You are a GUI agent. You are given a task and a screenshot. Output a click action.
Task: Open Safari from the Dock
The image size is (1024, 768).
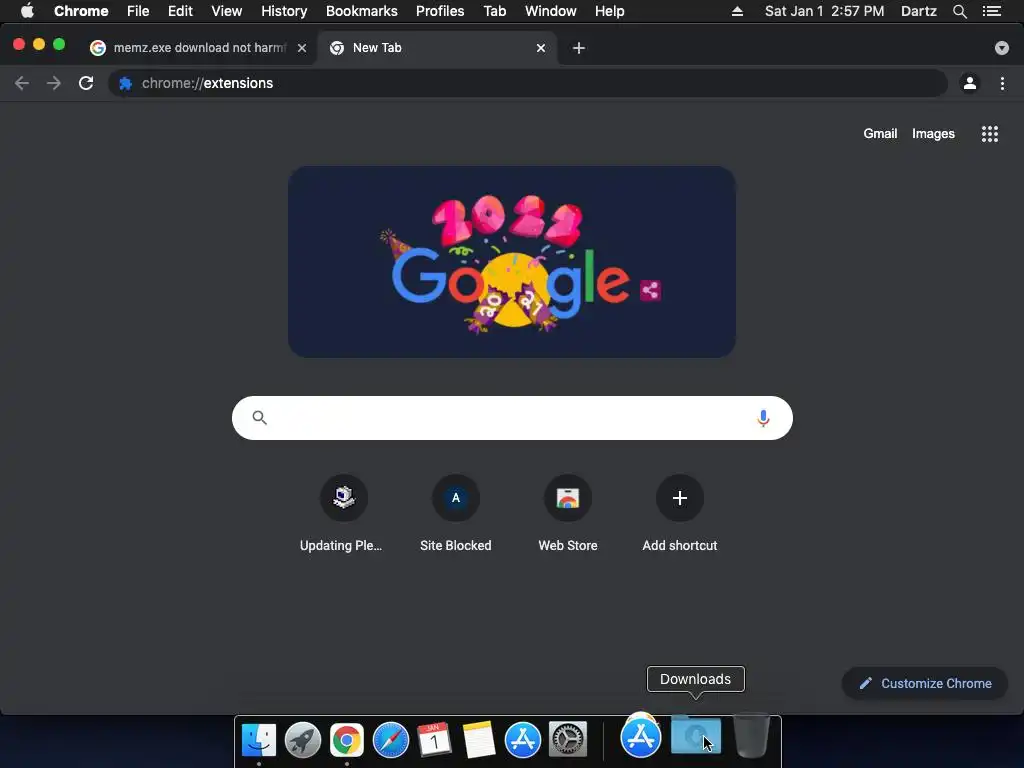391,739
